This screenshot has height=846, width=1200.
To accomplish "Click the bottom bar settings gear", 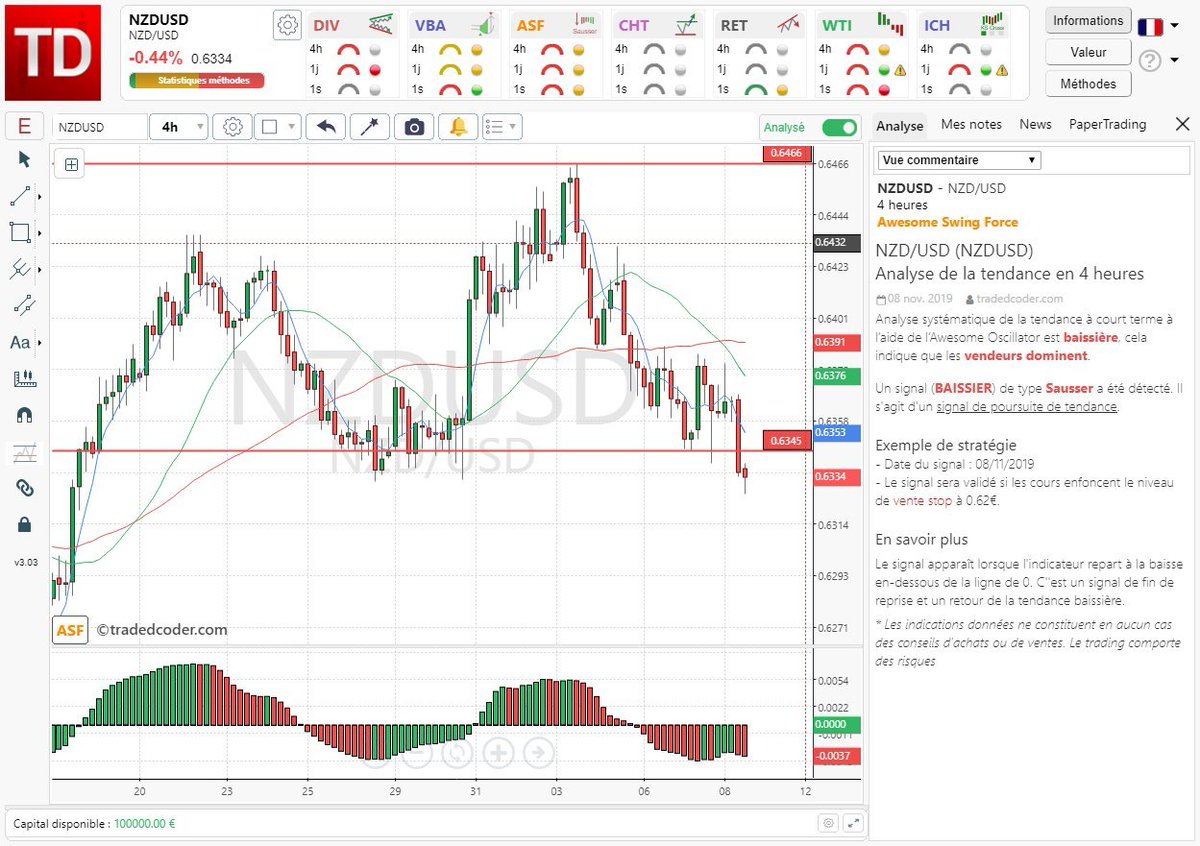I will tap(828, 823).
